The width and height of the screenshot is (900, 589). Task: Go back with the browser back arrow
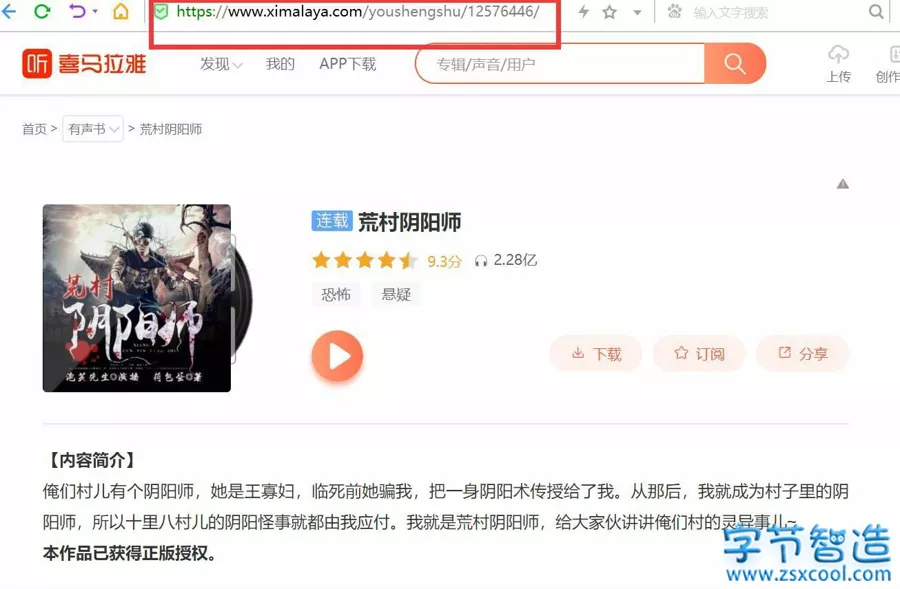[9, 11]
